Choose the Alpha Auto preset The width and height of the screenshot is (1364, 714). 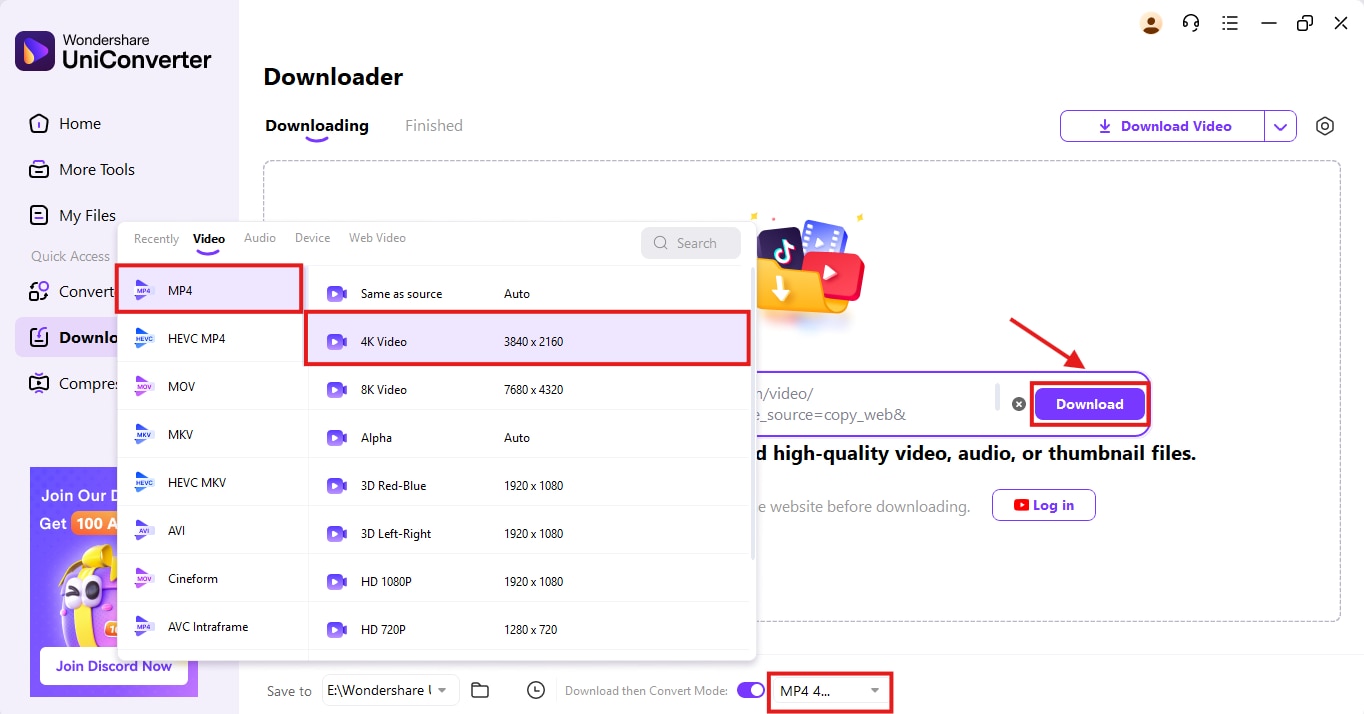coord(528,438)
